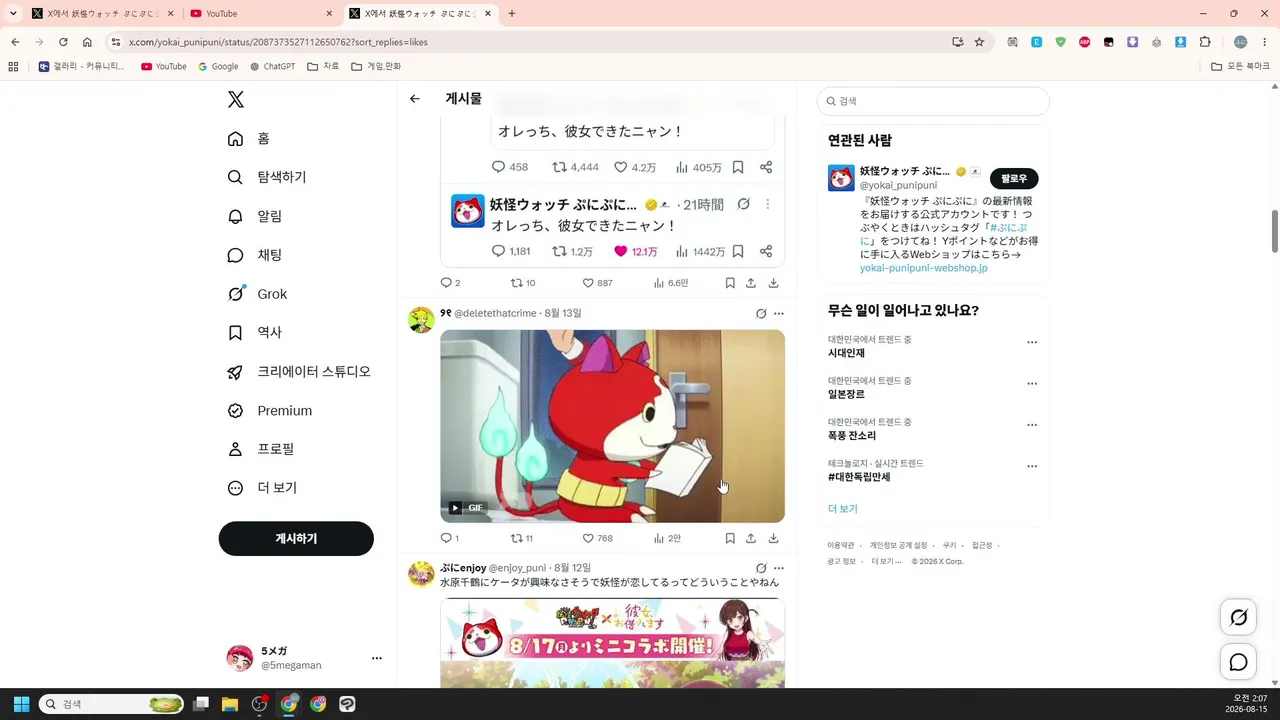The image size is (1280, 720).
Task: Reply to the post with 1,181 replies
Action: coord(511,251)
